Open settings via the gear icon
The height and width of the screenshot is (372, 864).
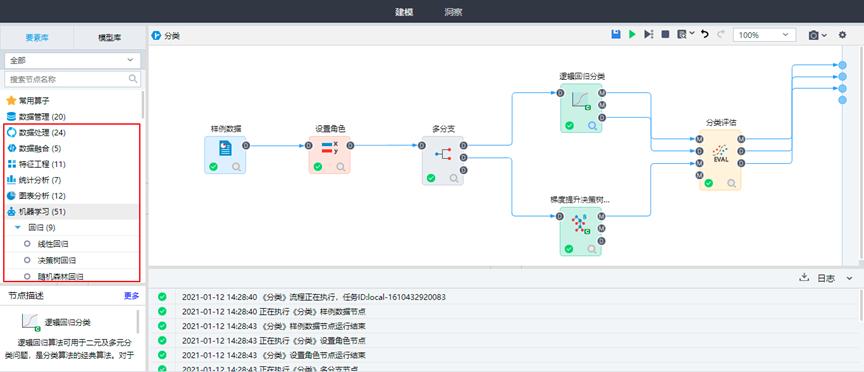[842, 35]
